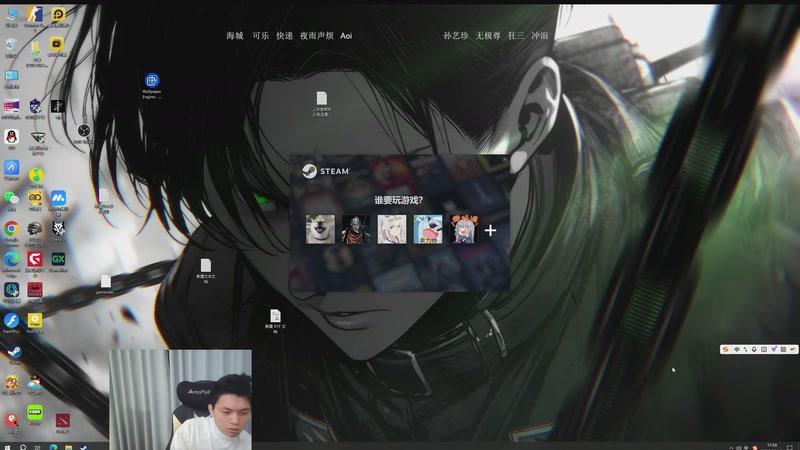800x450 pixels.
Task: Open the yellow PotPlayer desktop icon
Action: [x=35, y=323]
